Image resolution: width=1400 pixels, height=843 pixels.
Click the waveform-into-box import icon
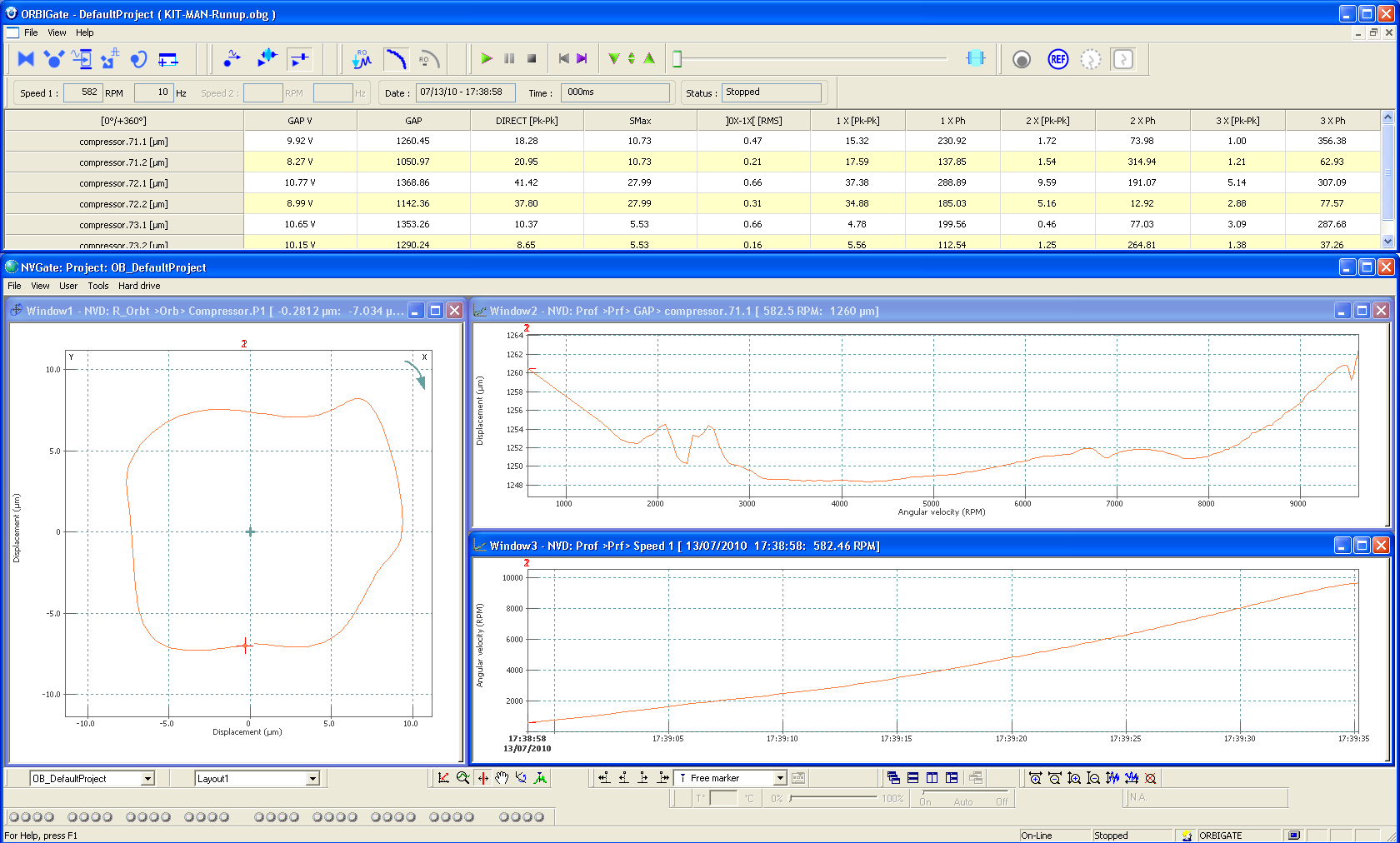(x=82, y=59)
